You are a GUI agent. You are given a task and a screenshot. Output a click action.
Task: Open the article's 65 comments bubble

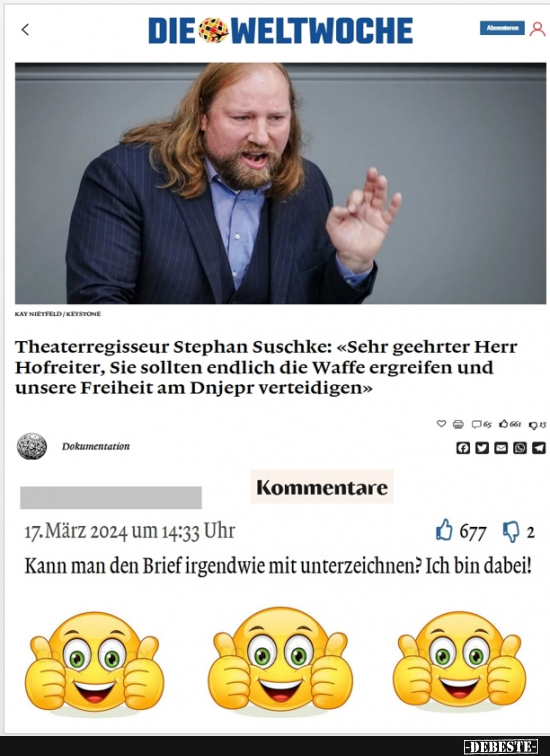482,424
